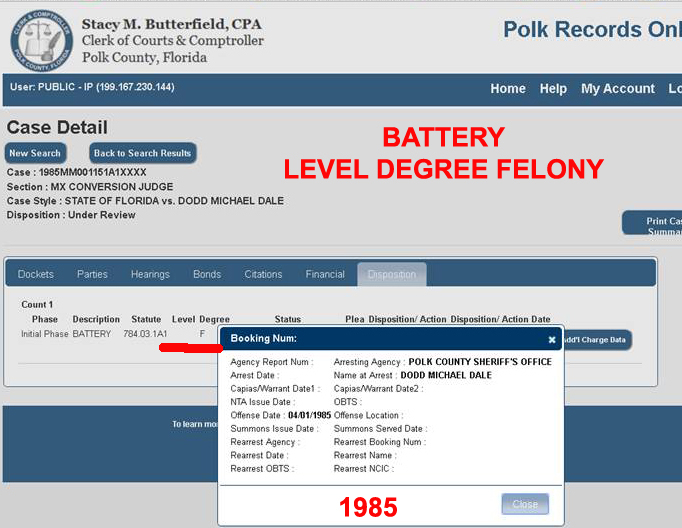Open the Add'l Charge Data button
Image resolution: width=682 pixels, height=528 pixels.
point(597,340)
